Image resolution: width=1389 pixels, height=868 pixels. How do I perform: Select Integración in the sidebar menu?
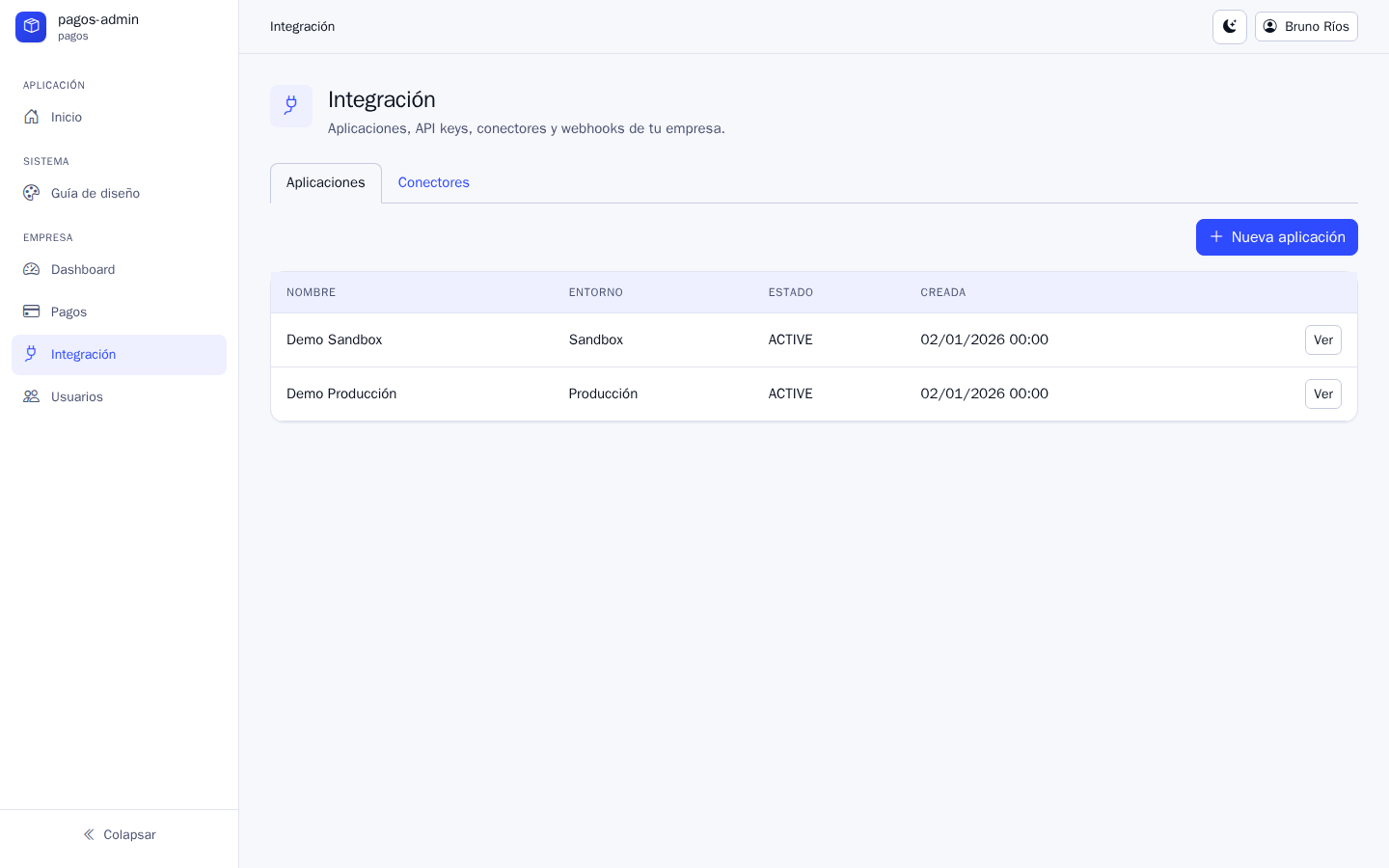click(120, 354)
